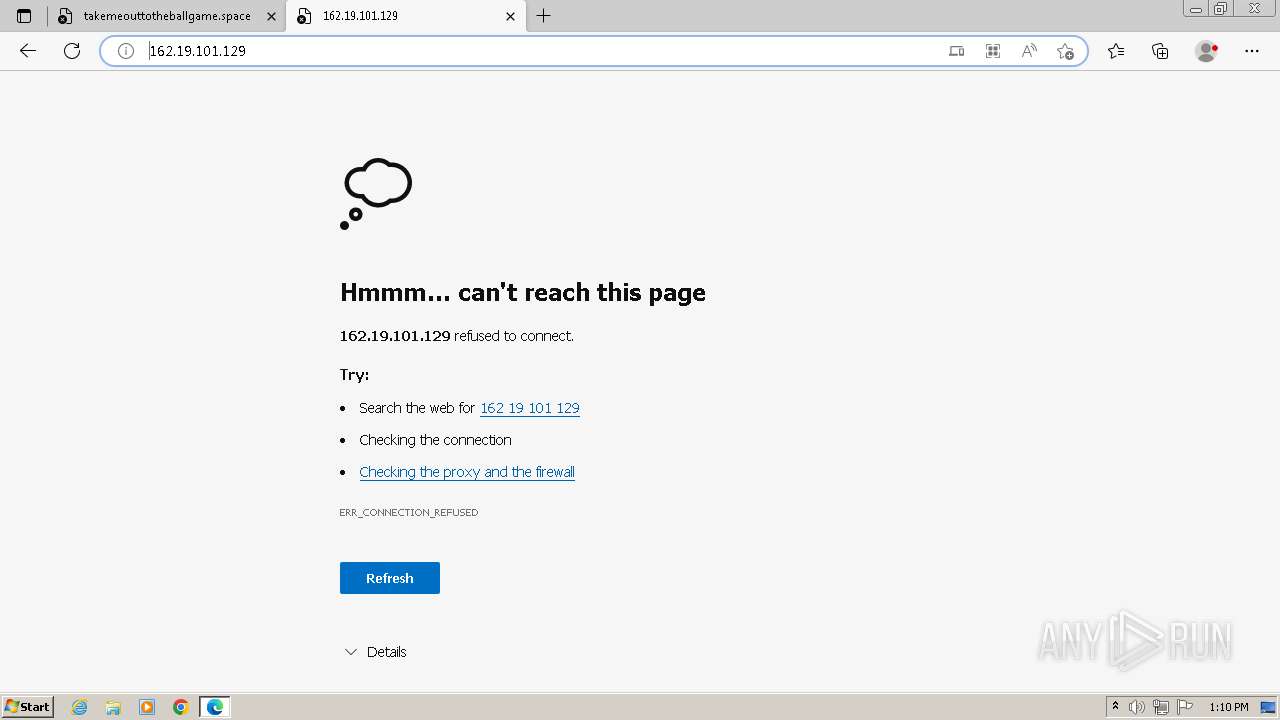The height and width of the screenshot is (720, 1280).
Task: Minimize the Edge browser window
Action: [1196, 9]
